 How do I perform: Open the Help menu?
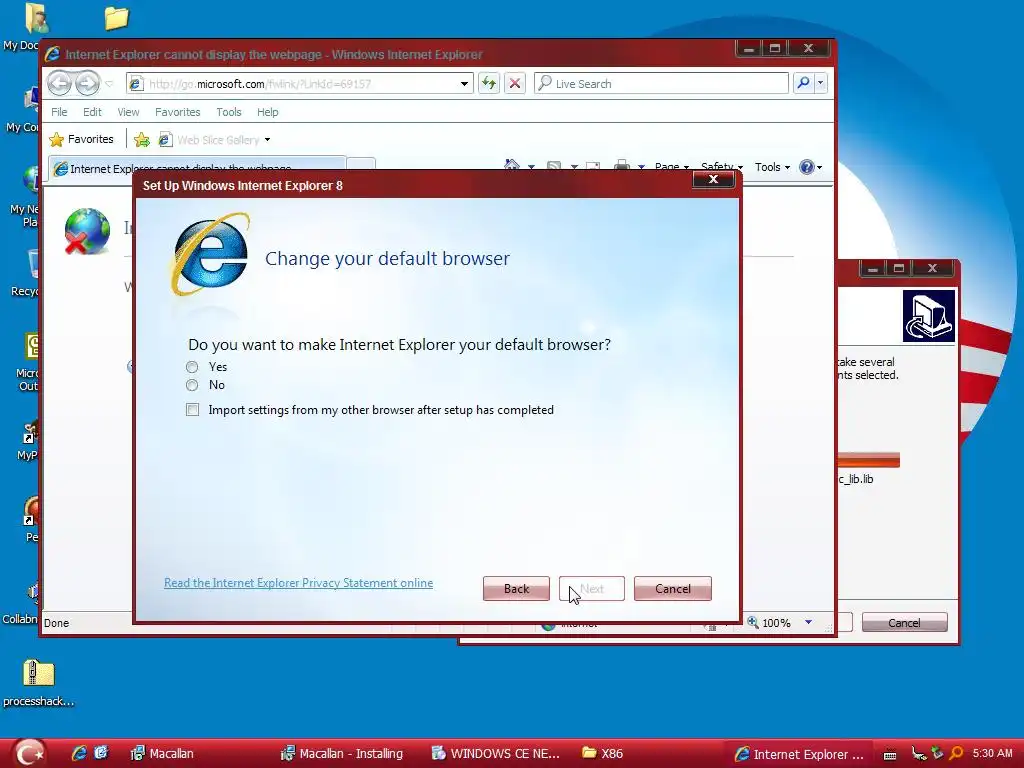(x=267, y=112)
